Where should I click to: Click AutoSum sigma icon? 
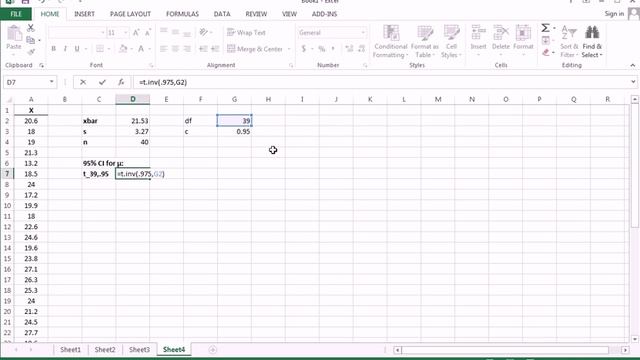point(546,28)
